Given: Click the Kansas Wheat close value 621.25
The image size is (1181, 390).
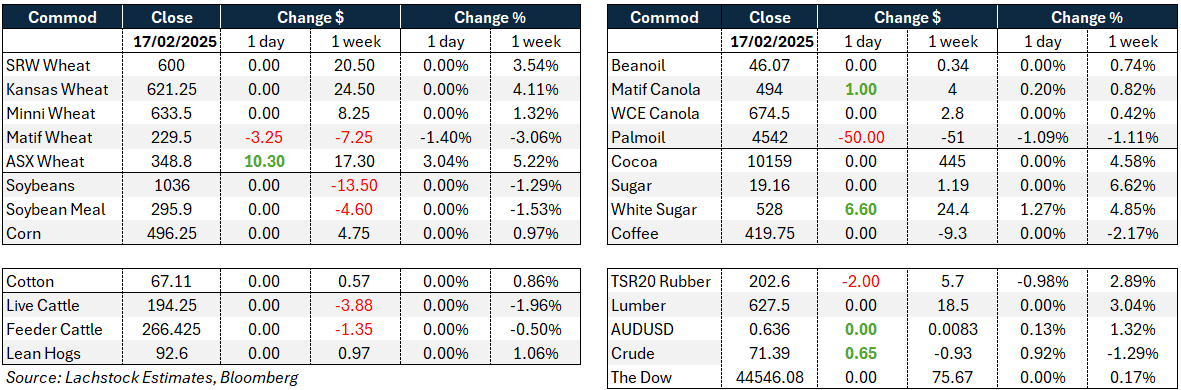Looking at the screenshot, I should tap(172, 90).
